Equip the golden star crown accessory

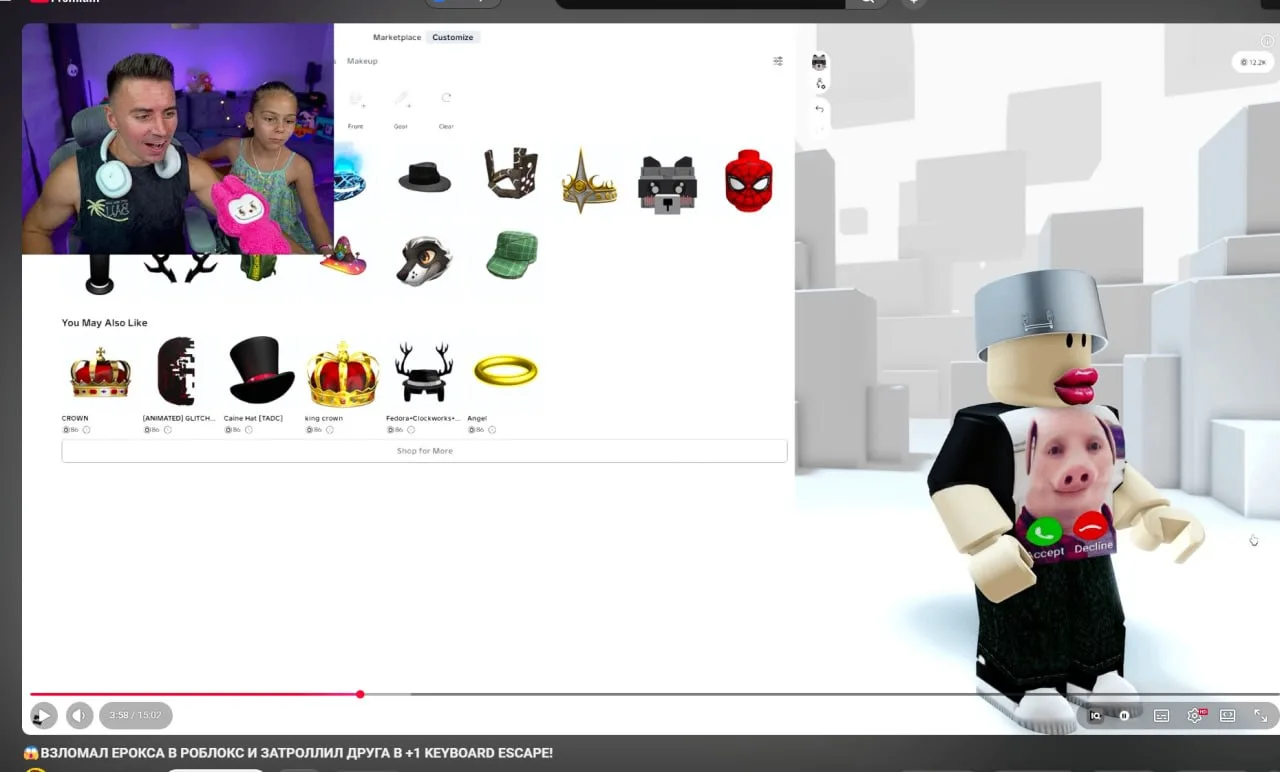click(x=588, y=180)
